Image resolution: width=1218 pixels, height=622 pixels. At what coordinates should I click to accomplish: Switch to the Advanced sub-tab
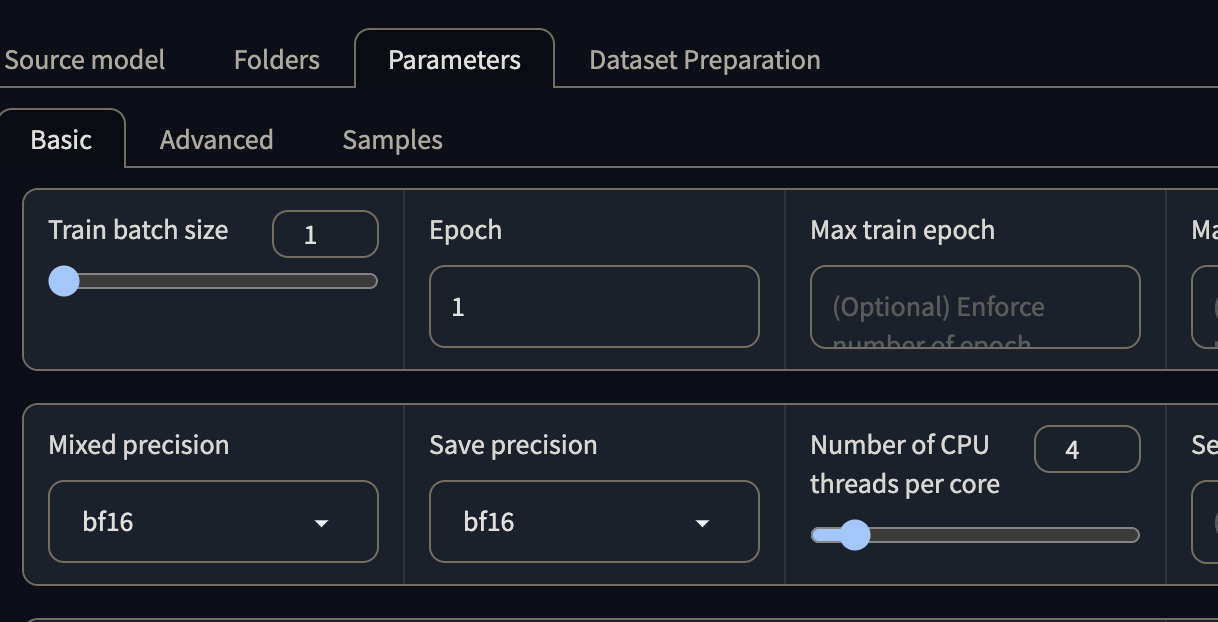(216, 140)
